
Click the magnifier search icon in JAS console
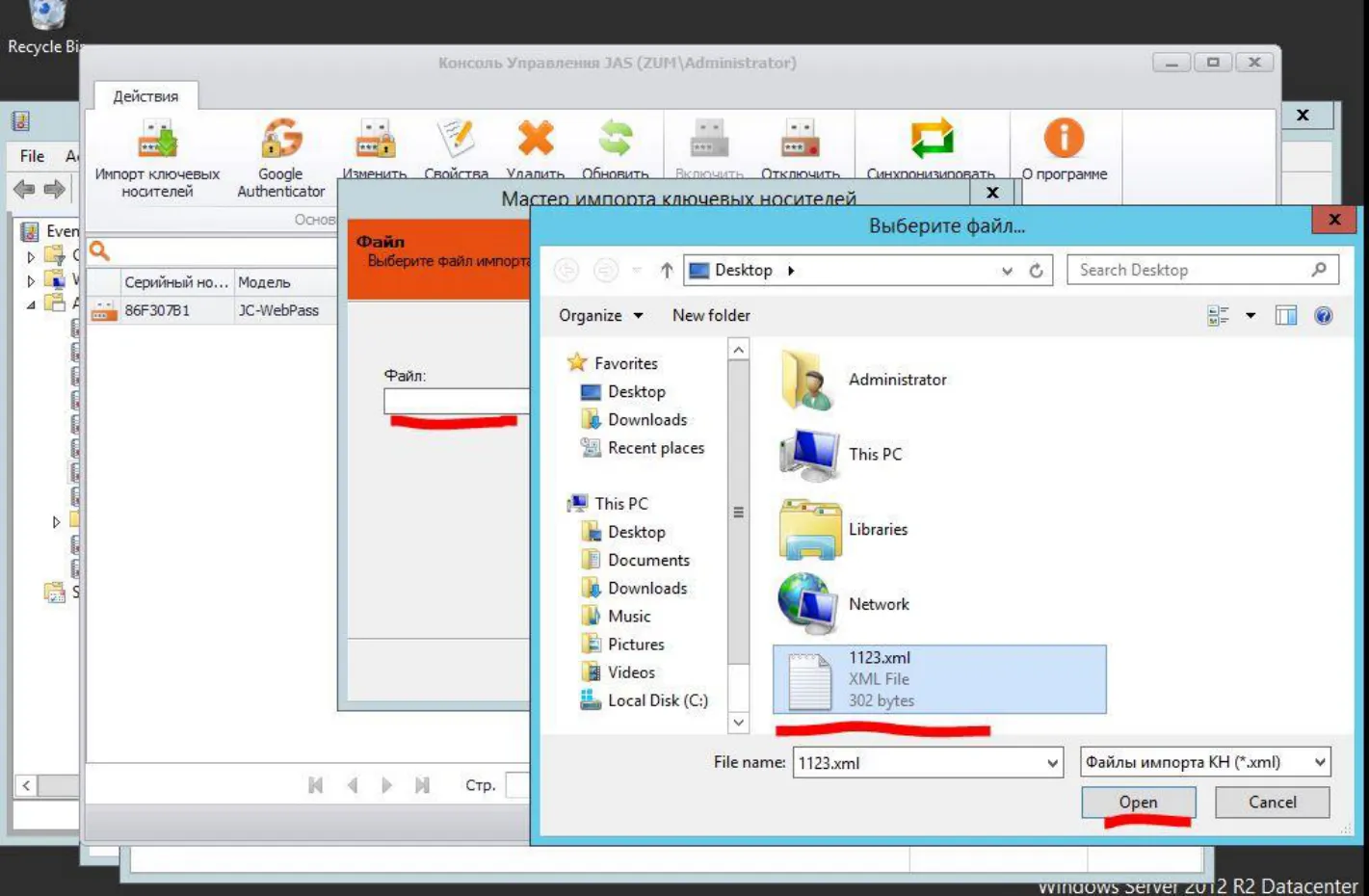[99, 252]
